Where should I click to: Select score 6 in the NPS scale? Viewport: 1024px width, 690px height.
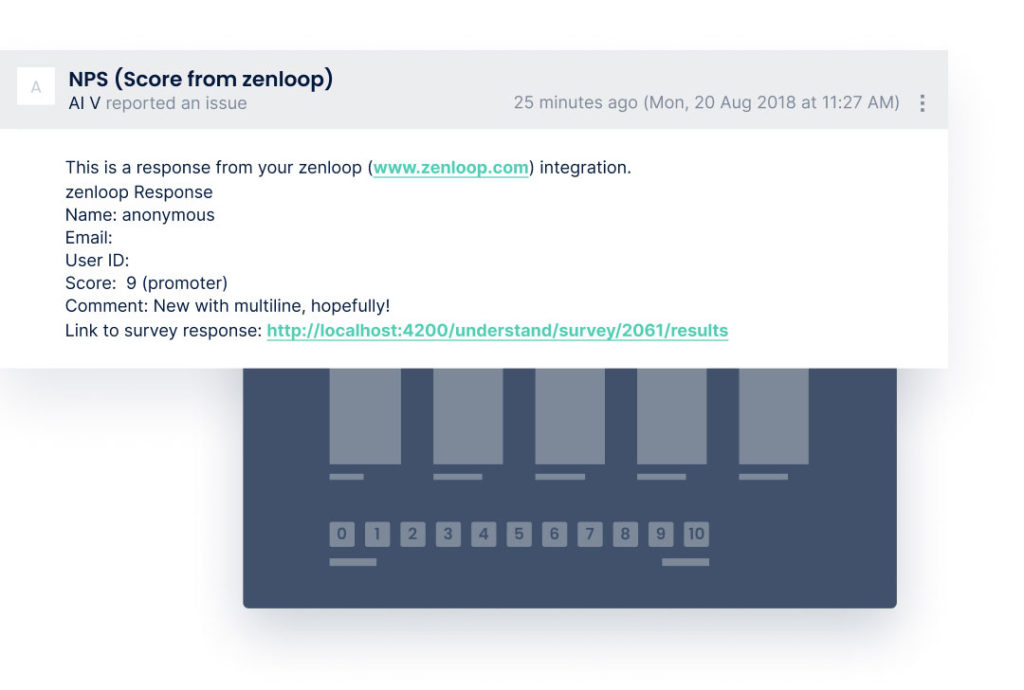pyautogui.click(x=554, y=534)
